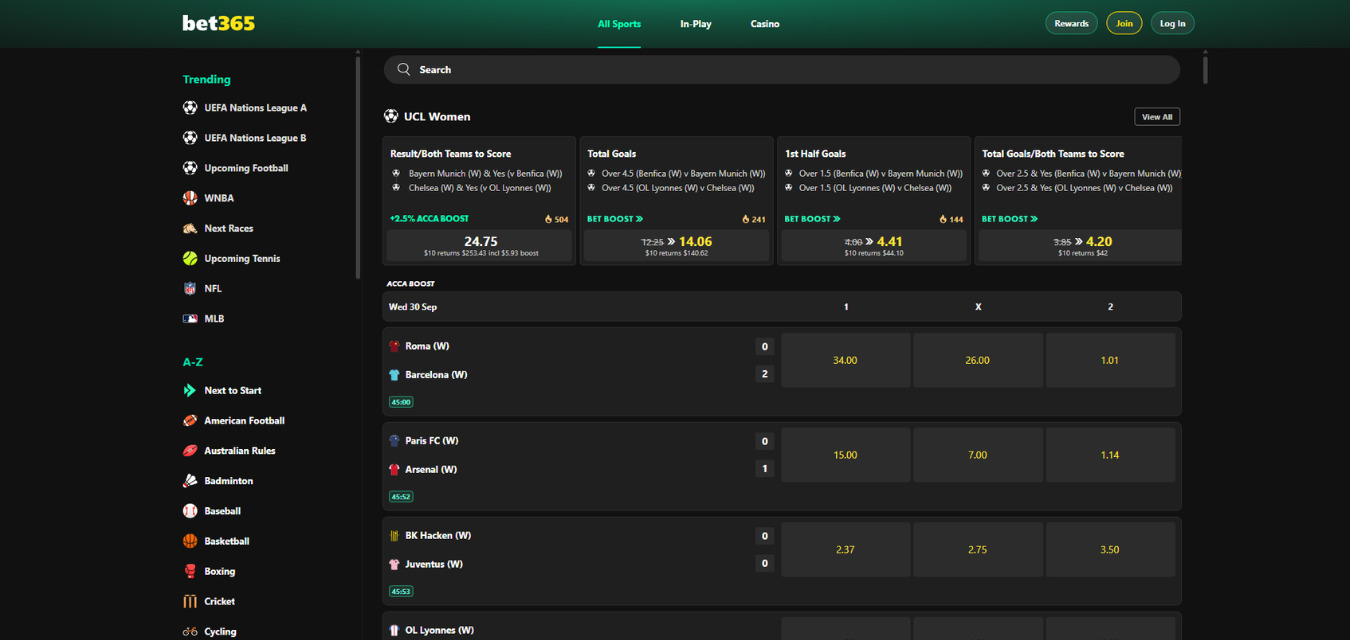Switch to the In-Play tab

(x=696, y=24)
